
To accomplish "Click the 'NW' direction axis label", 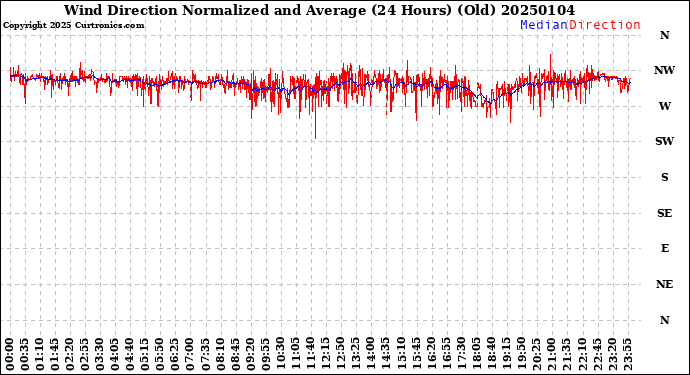I will [x=664, y=70].
